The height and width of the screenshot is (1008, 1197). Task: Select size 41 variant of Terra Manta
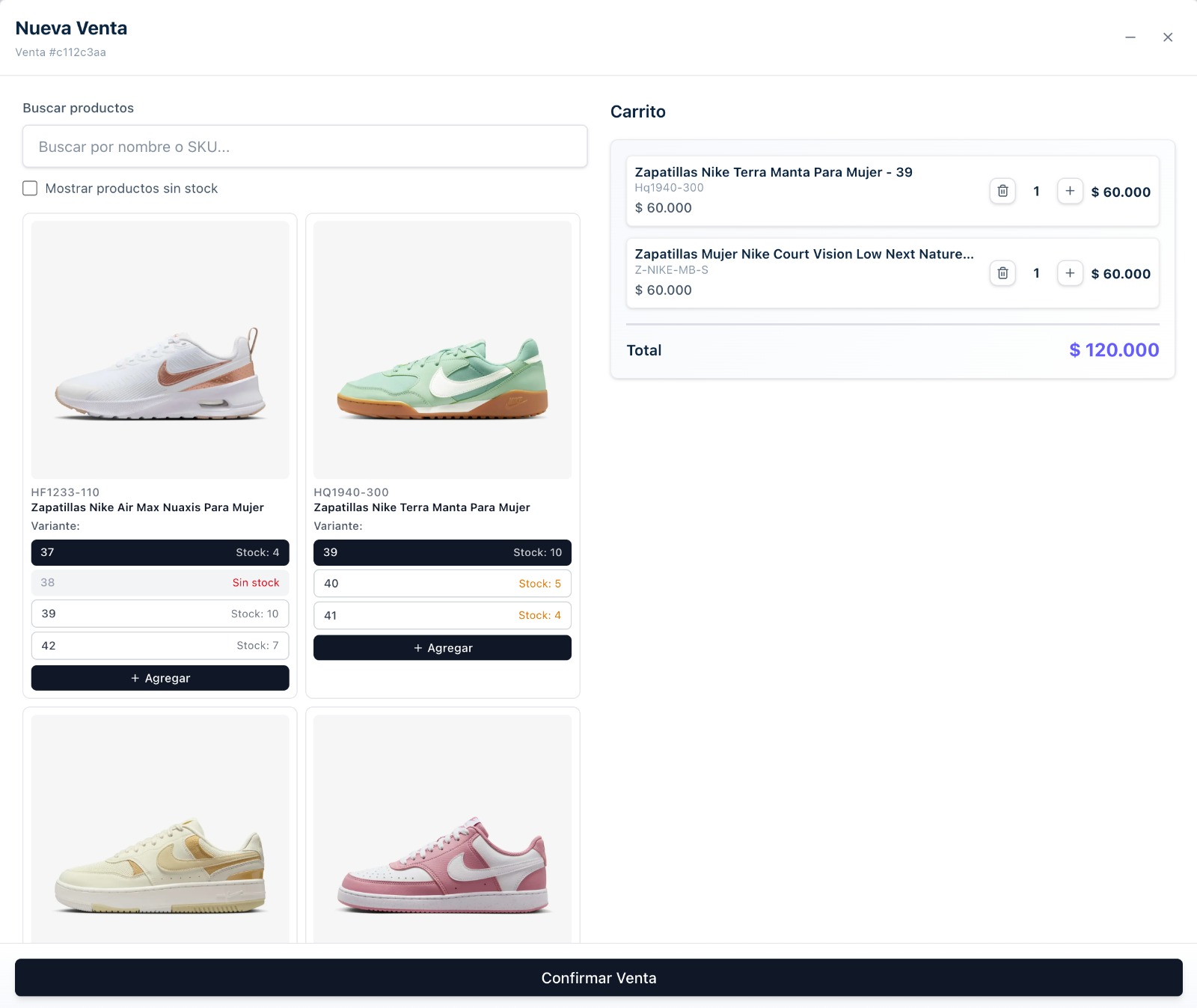point(441,614)
